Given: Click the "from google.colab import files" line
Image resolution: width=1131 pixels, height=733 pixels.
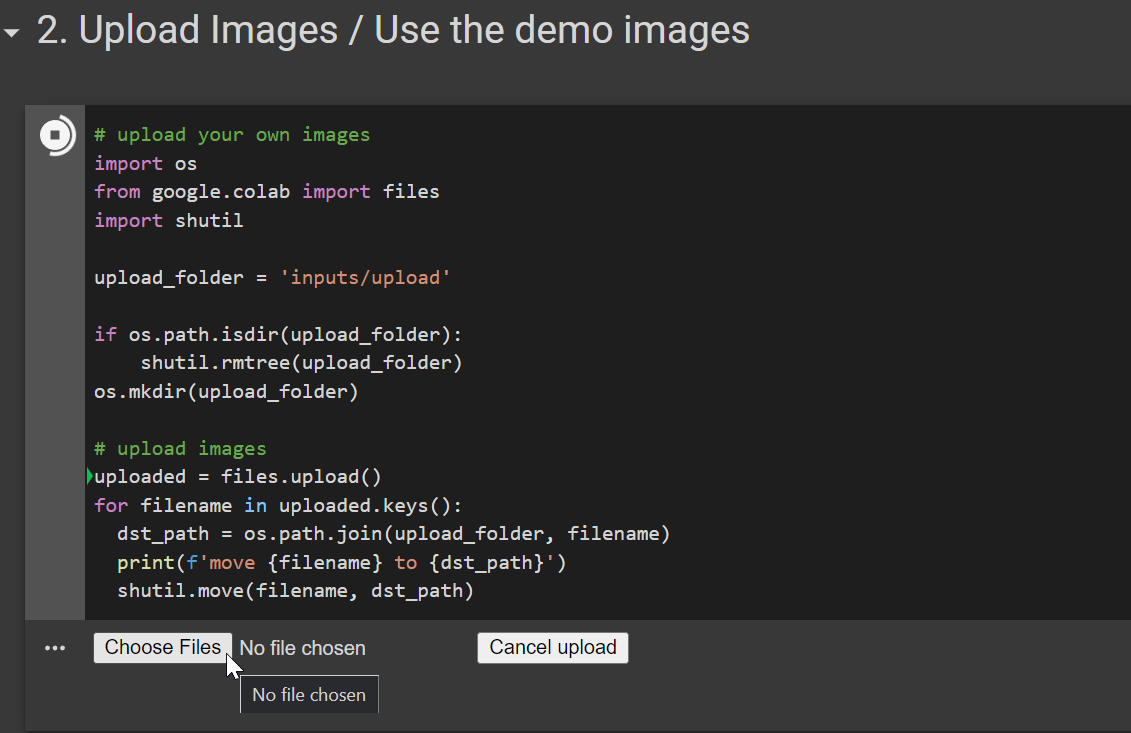Looking at the screenshot, I should pos(266,191).
